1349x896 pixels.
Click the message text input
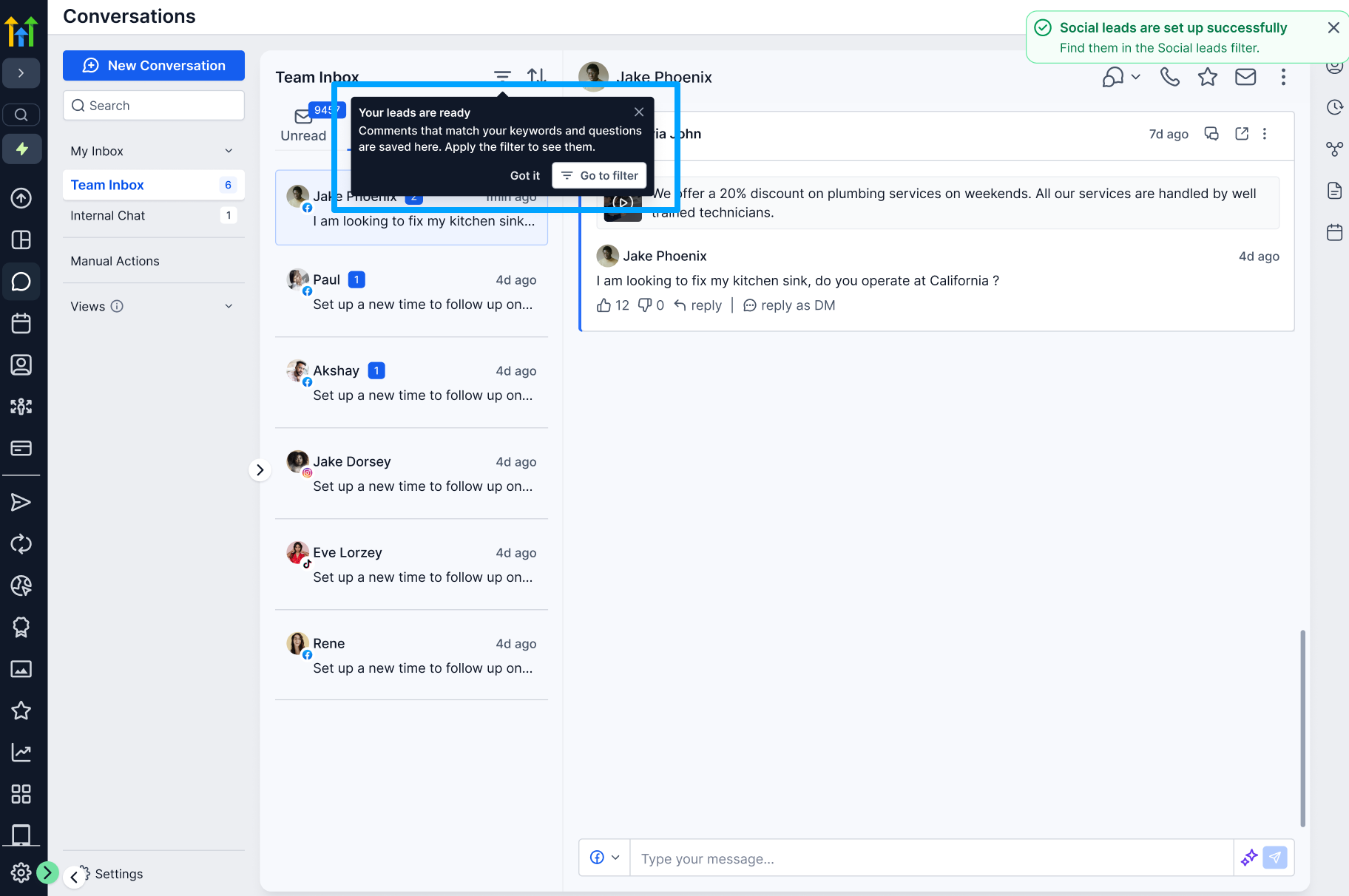[931, 858]
